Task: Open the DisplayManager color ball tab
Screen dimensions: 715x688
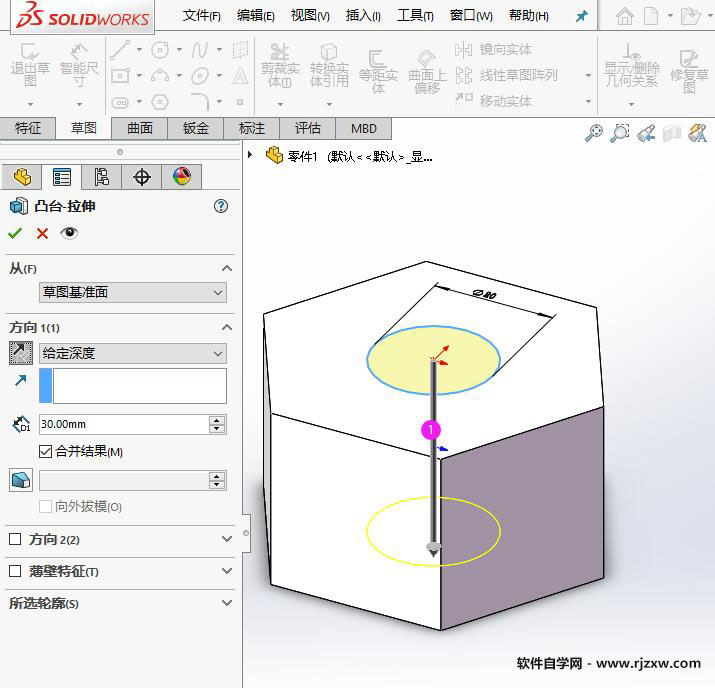Action: coord(181,176)
